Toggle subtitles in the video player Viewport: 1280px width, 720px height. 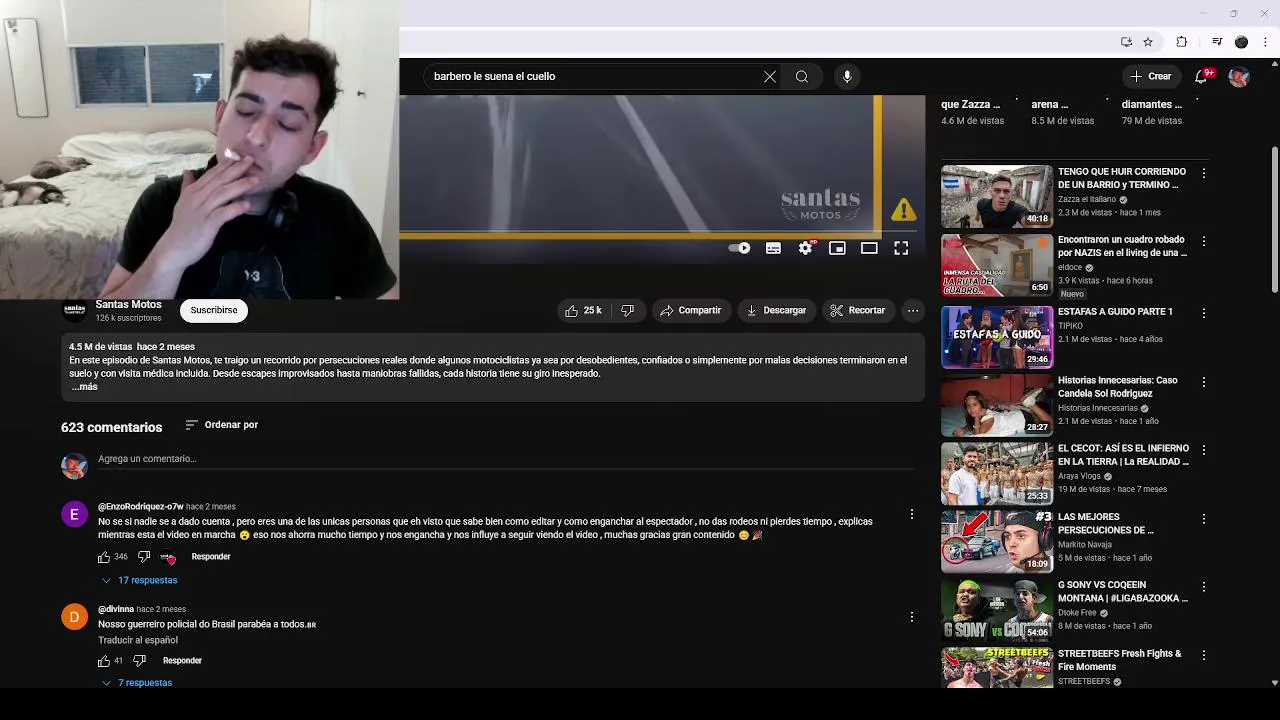click(773, 248)
